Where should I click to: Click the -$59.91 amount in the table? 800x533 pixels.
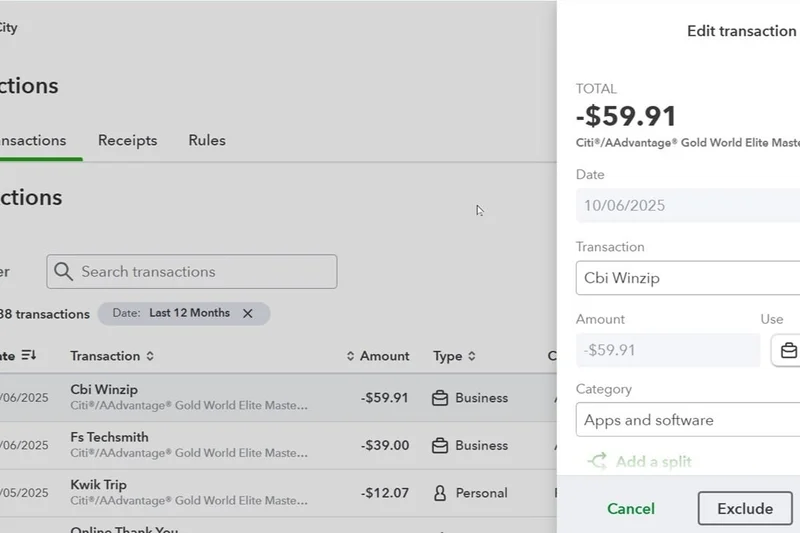[x=385, y=397]
